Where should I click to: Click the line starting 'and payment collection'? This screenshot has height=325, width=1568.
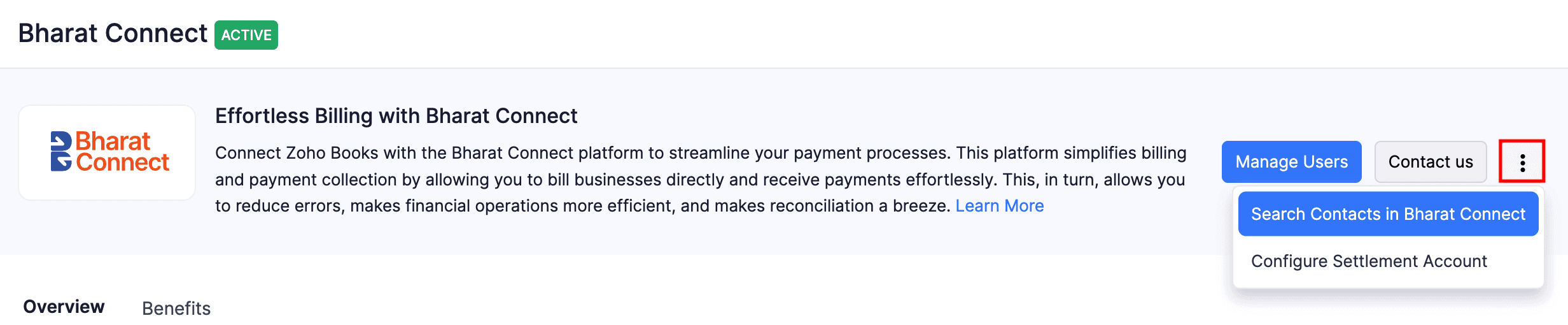coord(700,180)
